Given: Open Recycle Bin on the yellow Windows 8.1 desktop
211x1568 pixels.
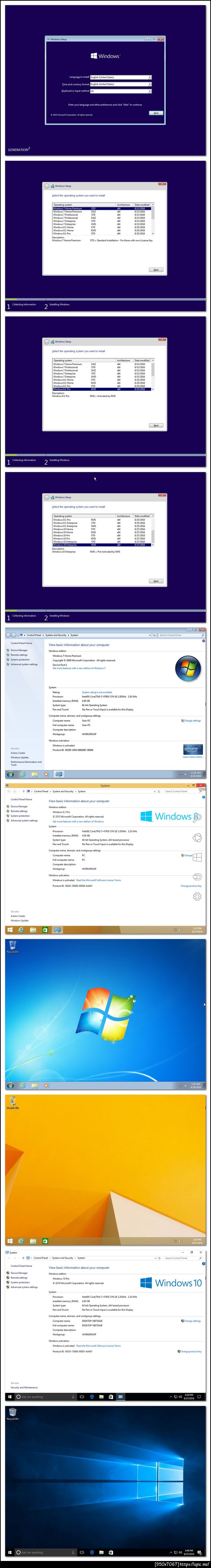Looking at the screenshot, I should 12,1102.
